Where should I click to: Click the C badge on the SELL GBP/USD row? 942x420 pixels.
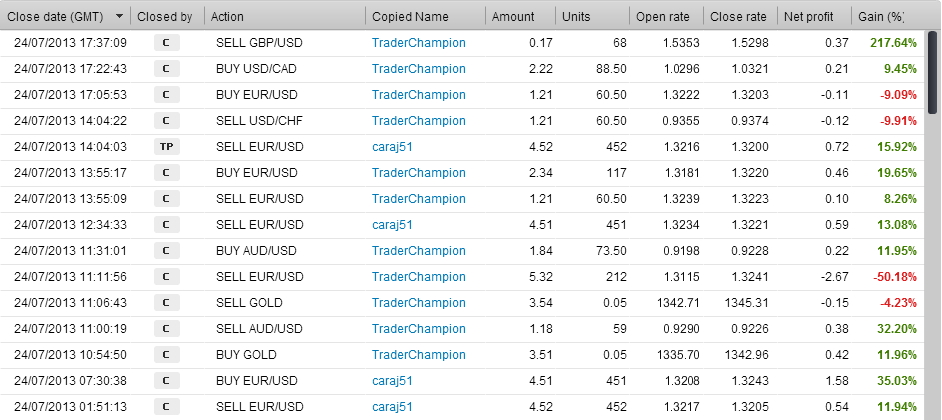165,43
